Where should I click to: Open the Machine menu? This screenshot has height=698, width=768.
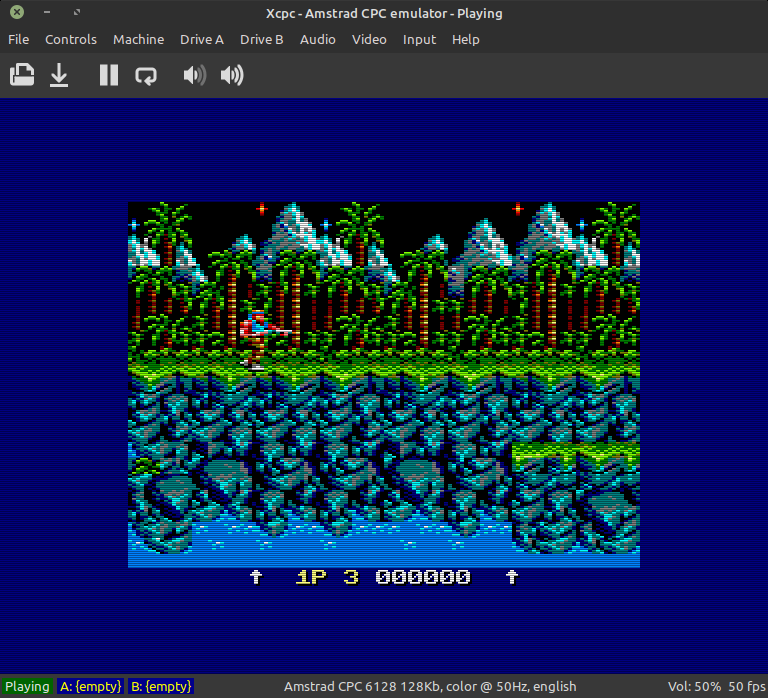tap(139, 40)
